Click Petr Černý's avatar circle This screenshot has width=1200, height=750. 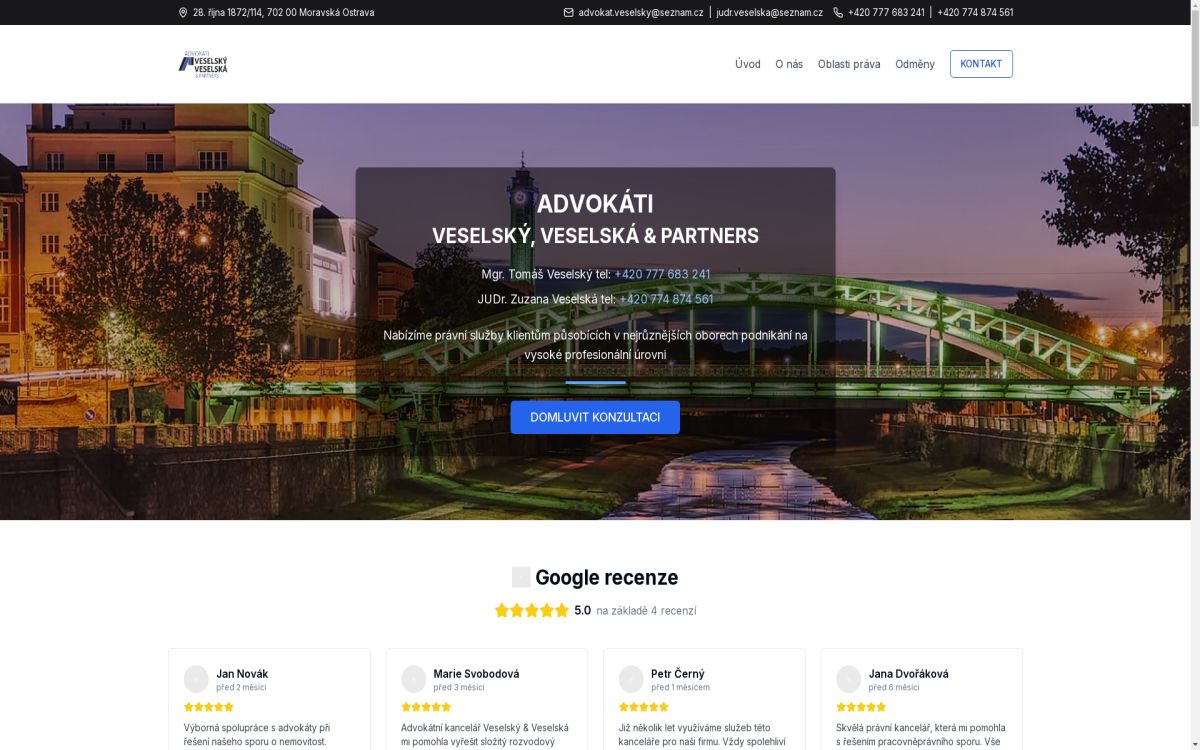[631, 678]
